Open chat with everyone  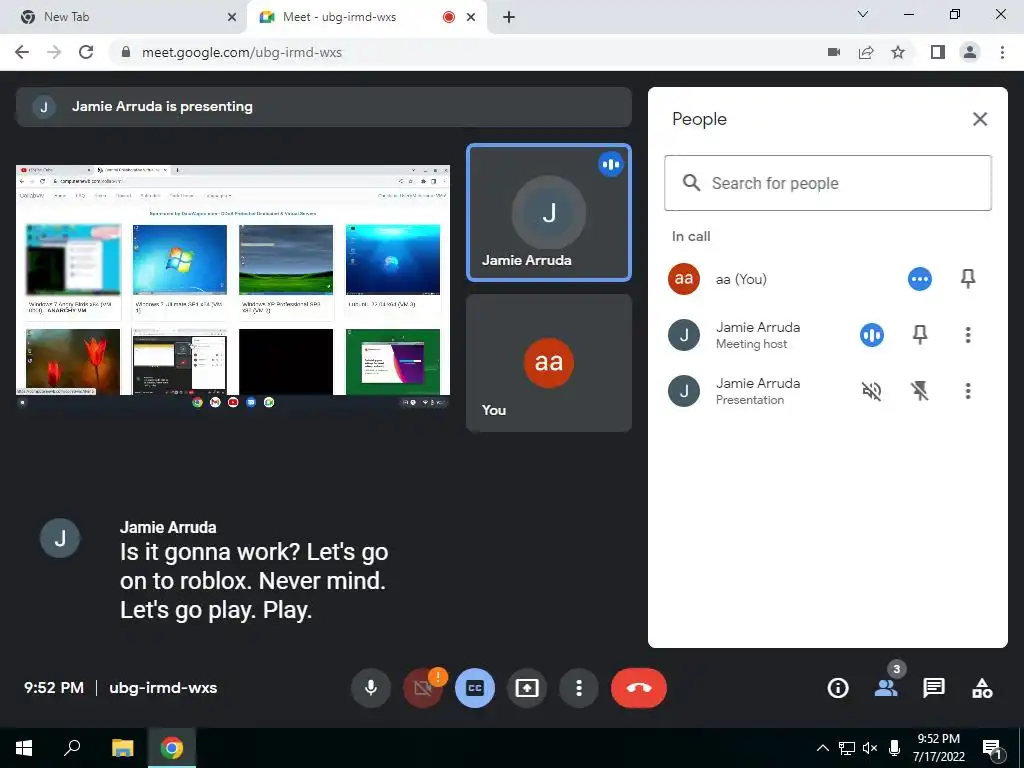point(934,688)
